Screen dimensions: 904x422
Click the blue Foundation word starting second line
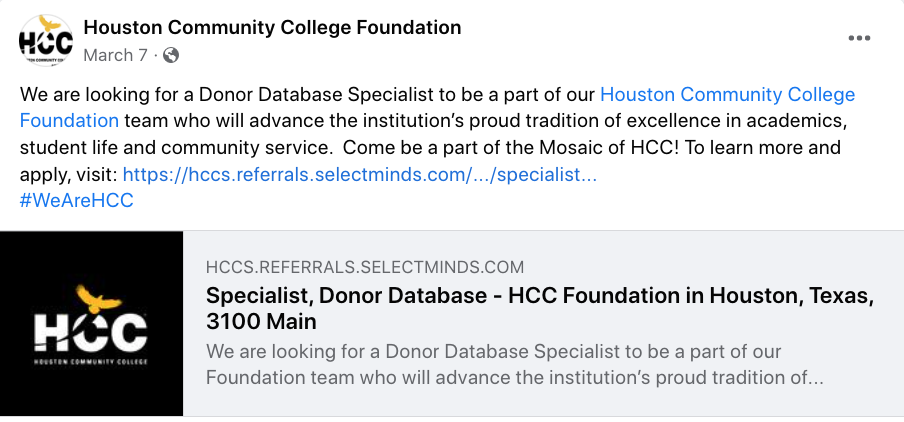69,121
